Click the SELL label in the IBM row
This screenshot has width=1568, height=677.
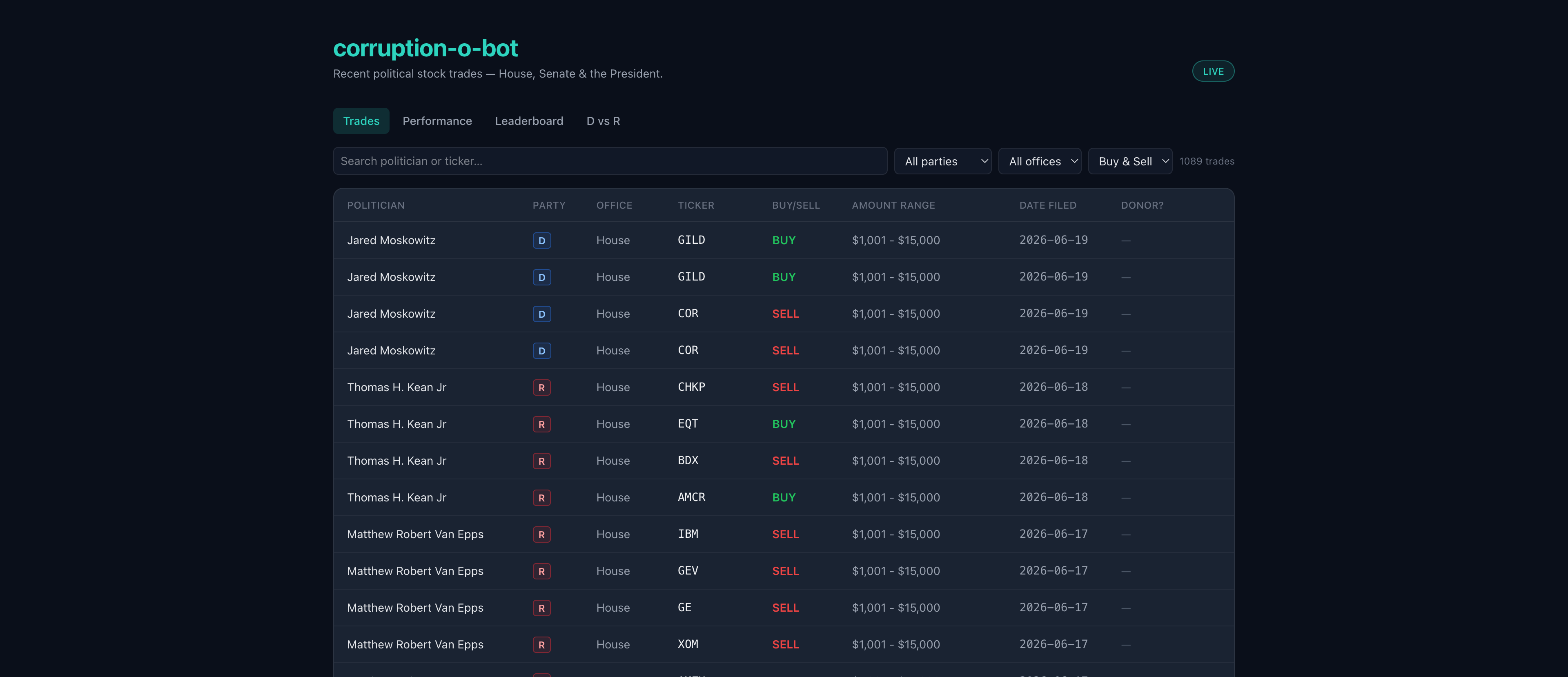coord(785,534)
